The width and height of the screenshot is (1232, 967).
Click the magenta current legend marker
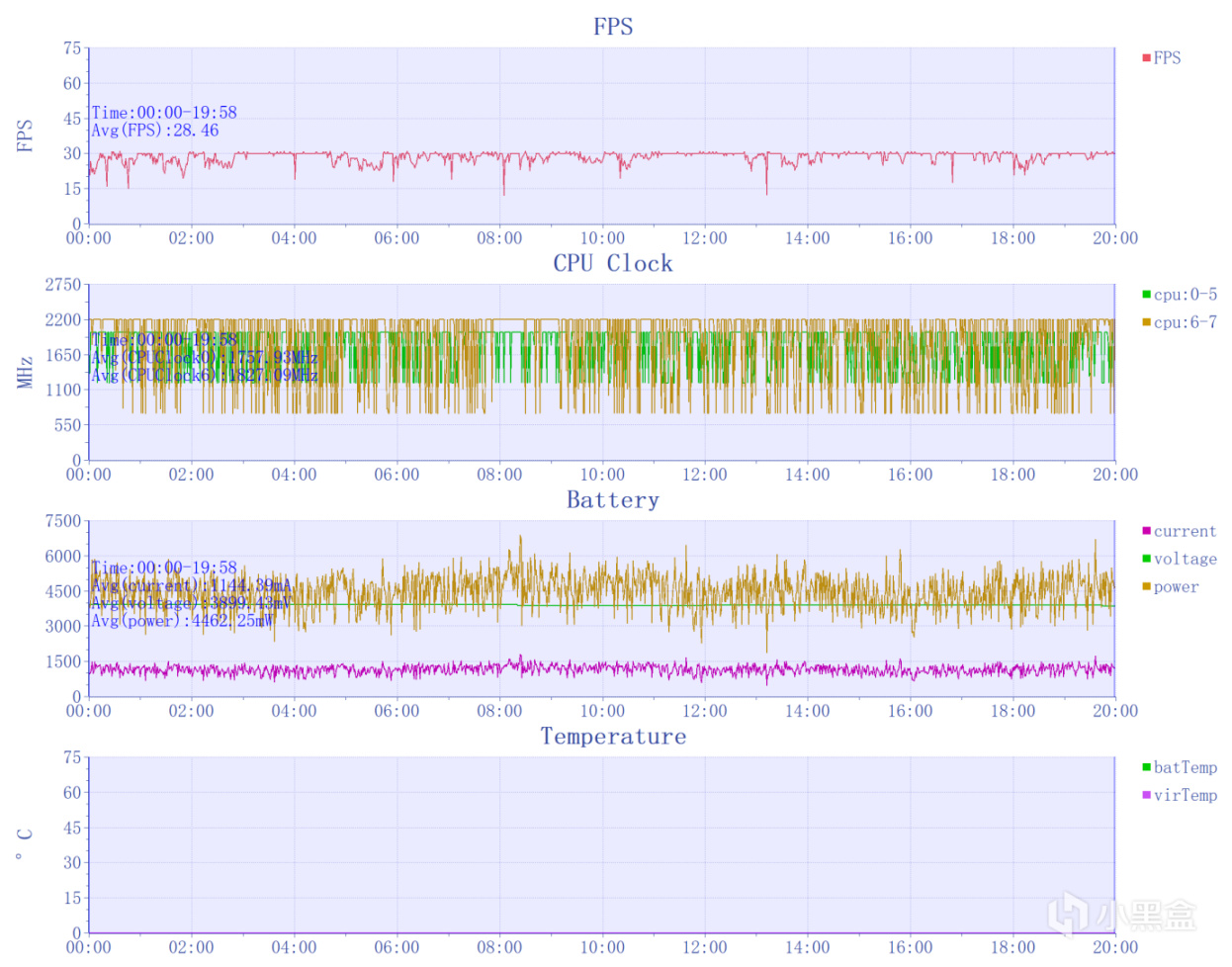1146,531
